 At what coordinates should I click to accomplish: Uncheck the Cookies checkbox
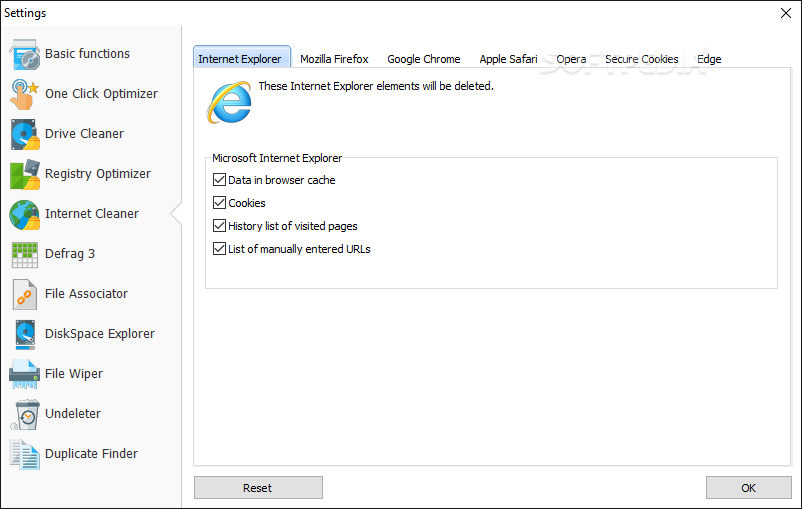click(219, 203)
